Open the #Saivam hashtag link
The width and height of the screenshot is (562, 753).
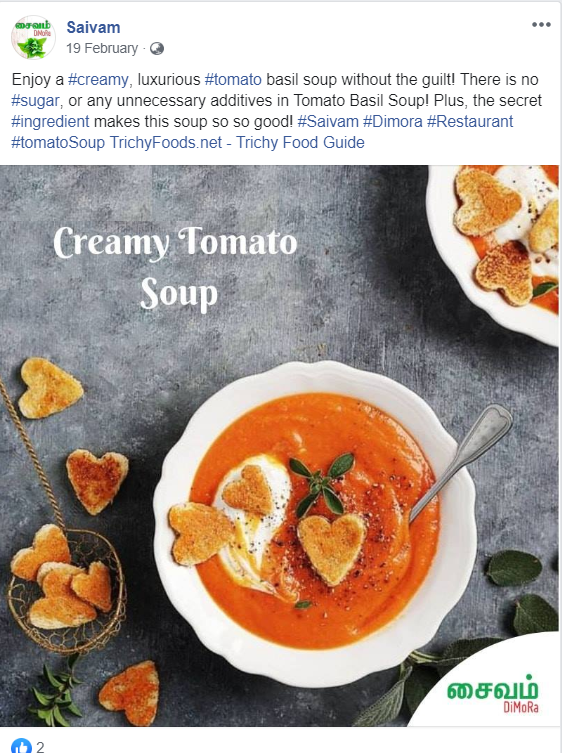click(x=328, y=121)
